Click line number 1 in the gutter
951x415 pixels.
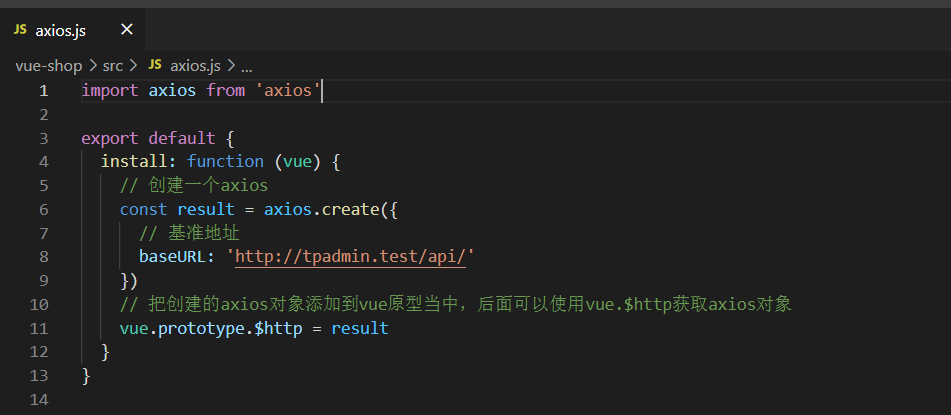(43, 91)
